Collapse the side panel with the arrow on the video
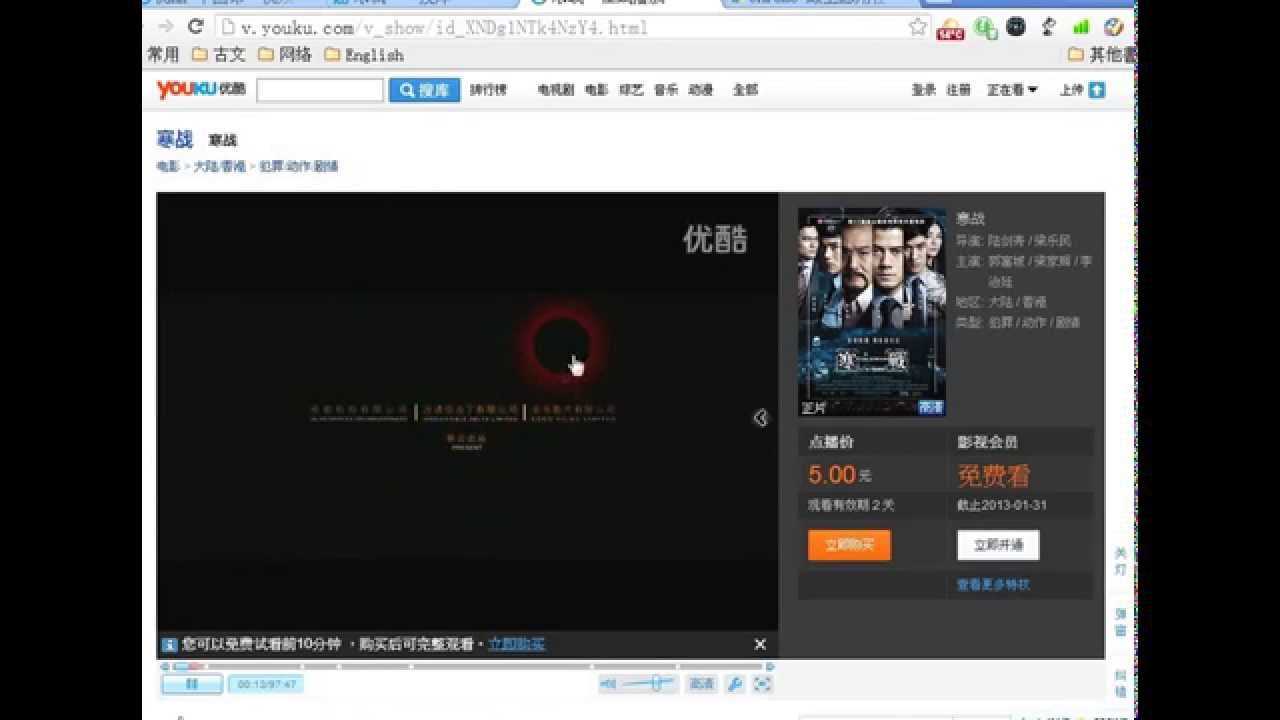 [x=761, y=417]
